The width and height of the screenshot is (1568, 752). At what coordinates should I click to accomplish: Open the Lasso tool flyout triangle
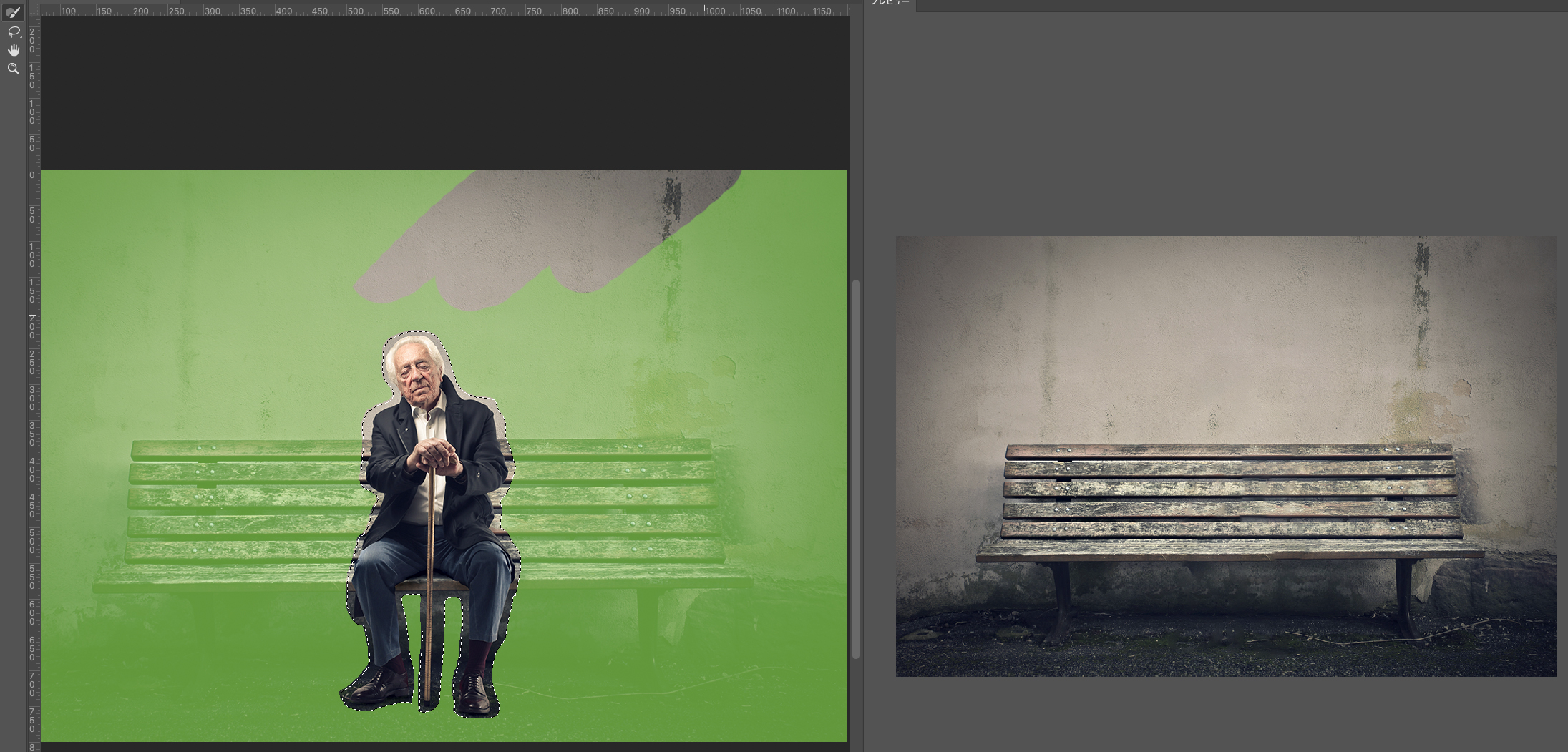21,36
